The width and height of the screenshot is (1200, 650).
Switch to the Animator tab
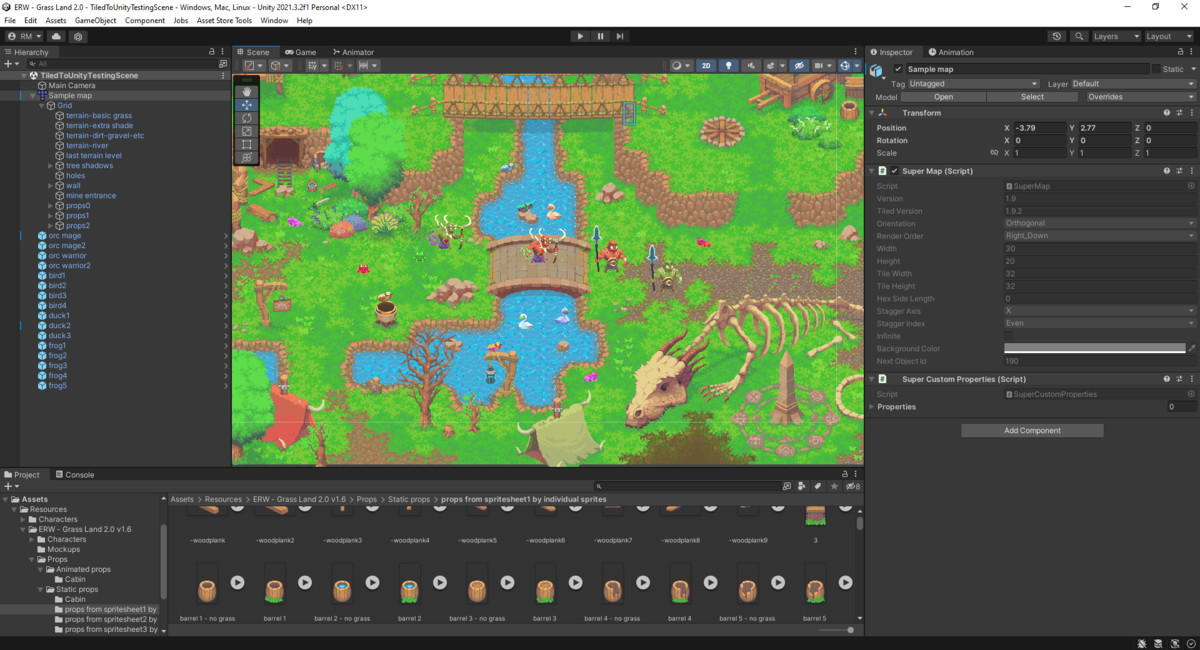coord(353,52)
